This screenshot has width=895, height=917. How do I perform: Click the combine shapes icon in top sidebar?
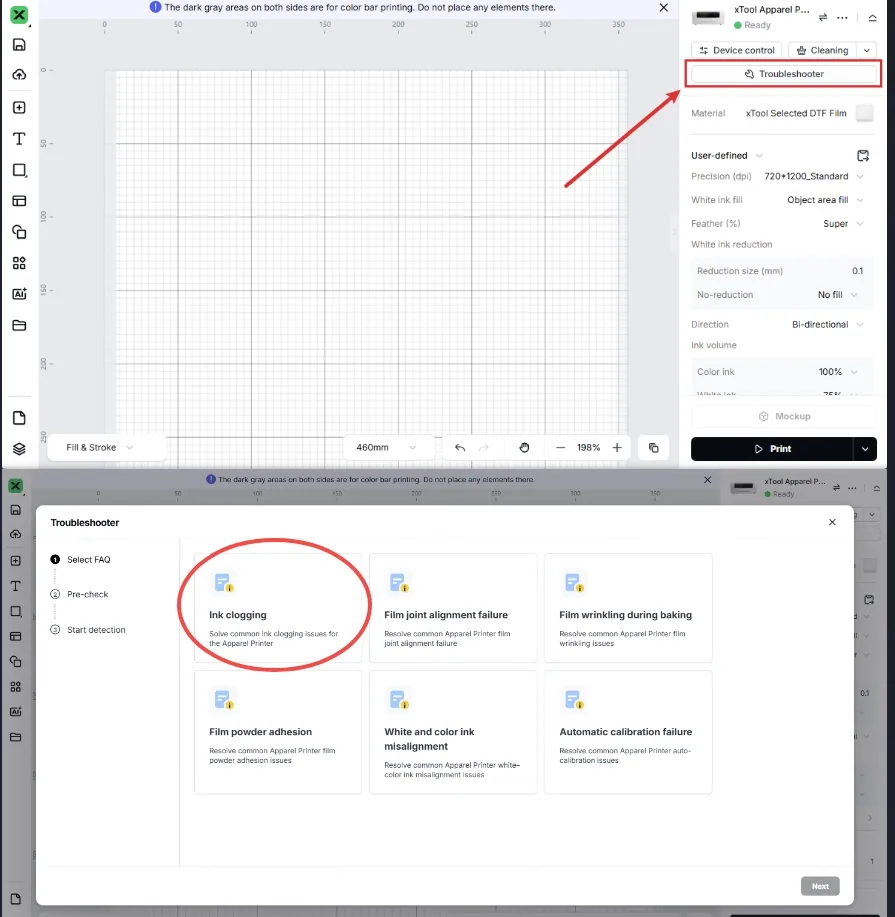pyautogui.click(x=19, y=232)
